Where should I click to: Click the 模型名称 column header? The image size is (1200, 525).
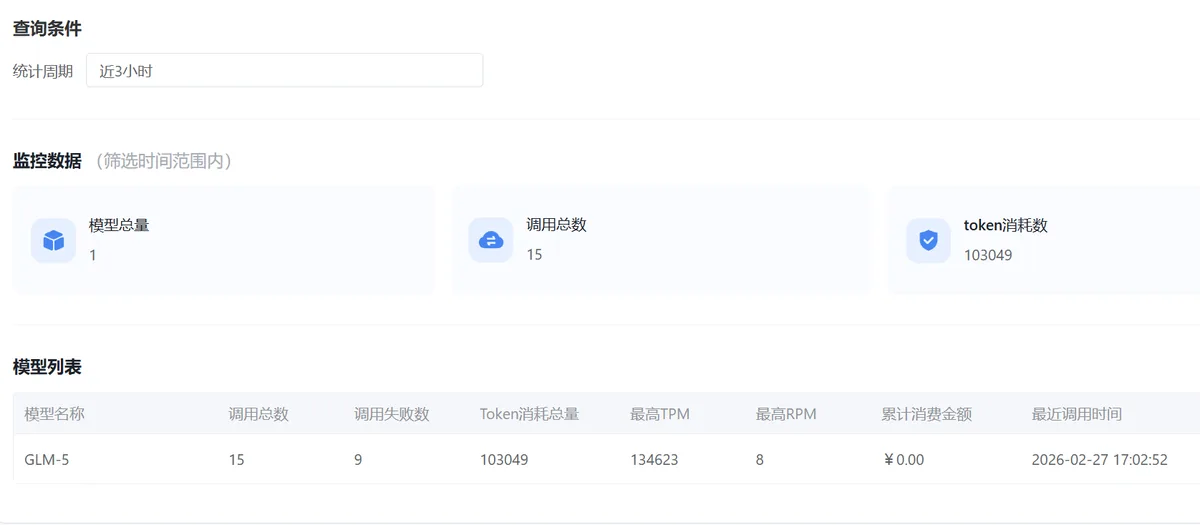tap(54, 414)
